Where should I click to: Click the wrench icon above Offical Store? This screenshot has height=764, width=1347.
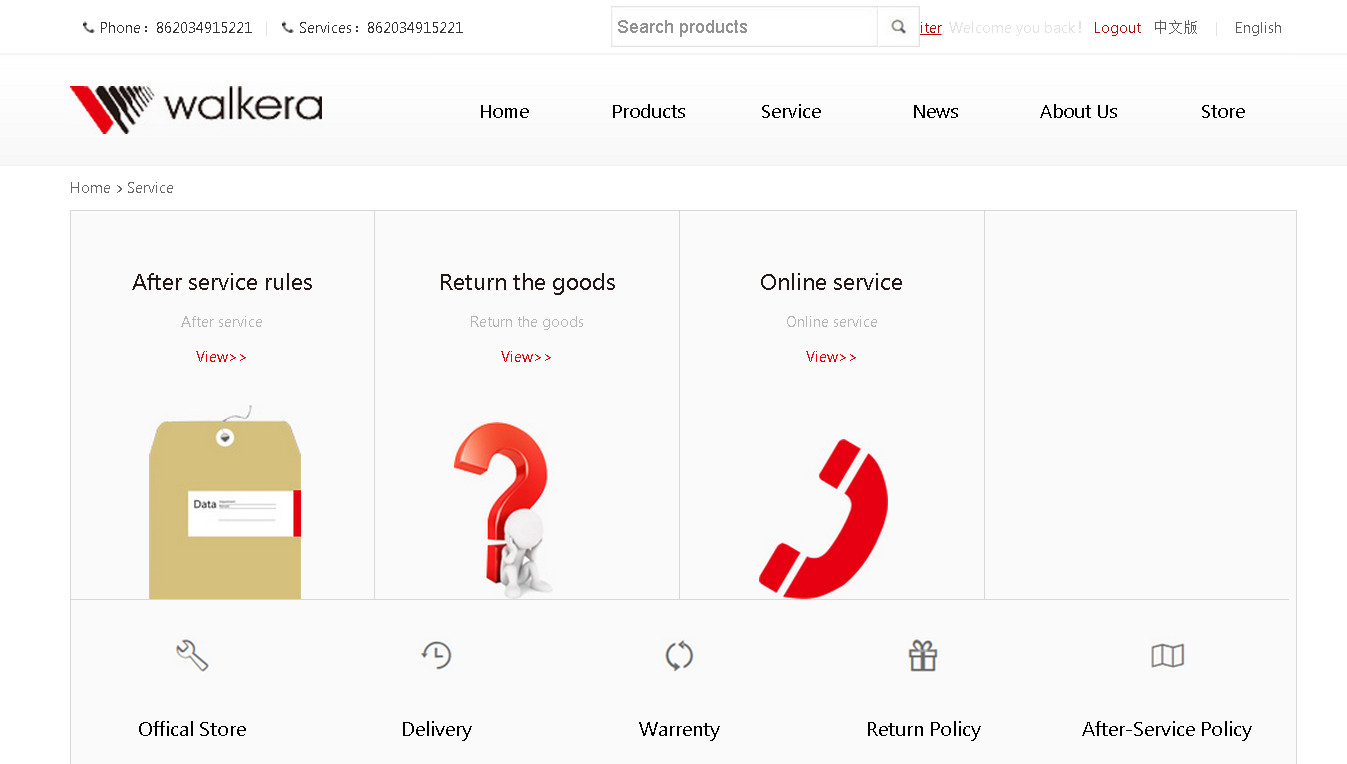point(192,656)
